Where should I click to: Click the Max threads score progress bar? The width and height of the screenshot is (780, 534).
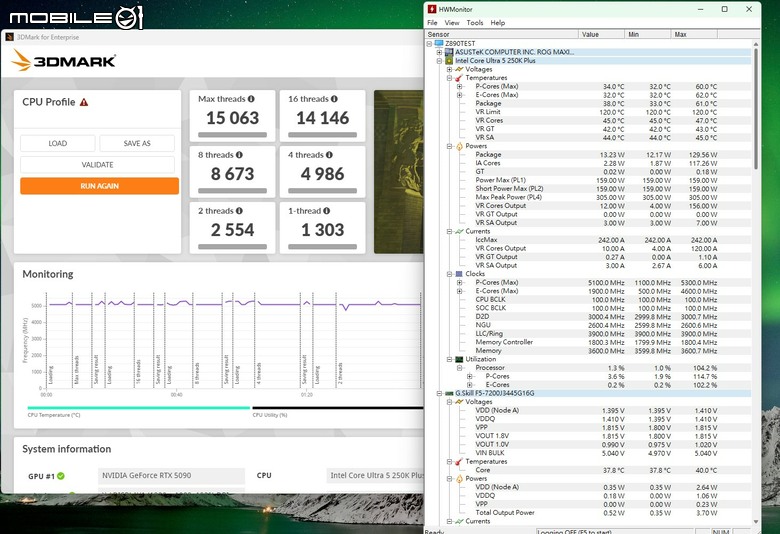tap(232, 134)
